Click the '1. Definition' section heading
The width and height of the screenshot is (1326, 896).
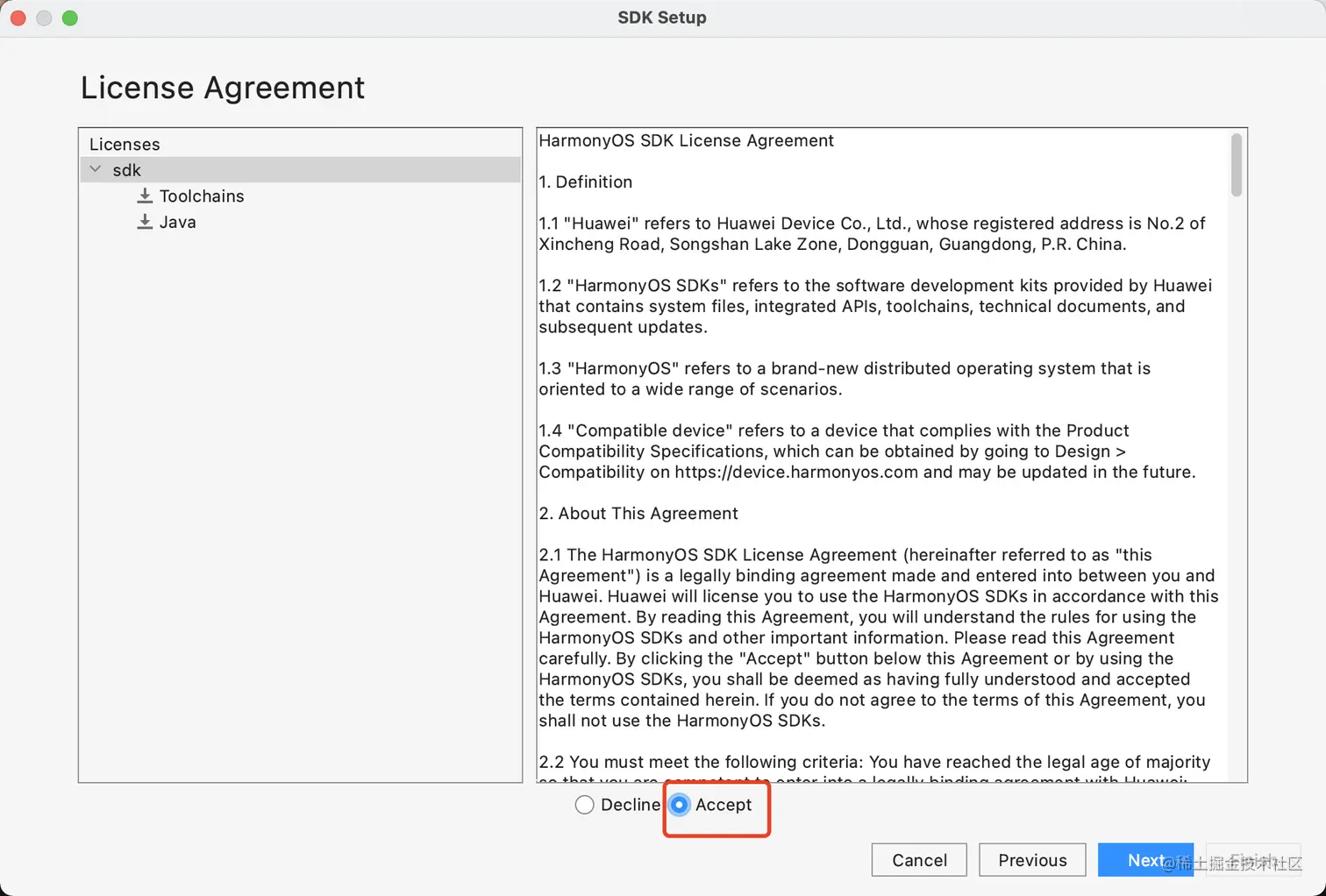click(x=585, y=181)
